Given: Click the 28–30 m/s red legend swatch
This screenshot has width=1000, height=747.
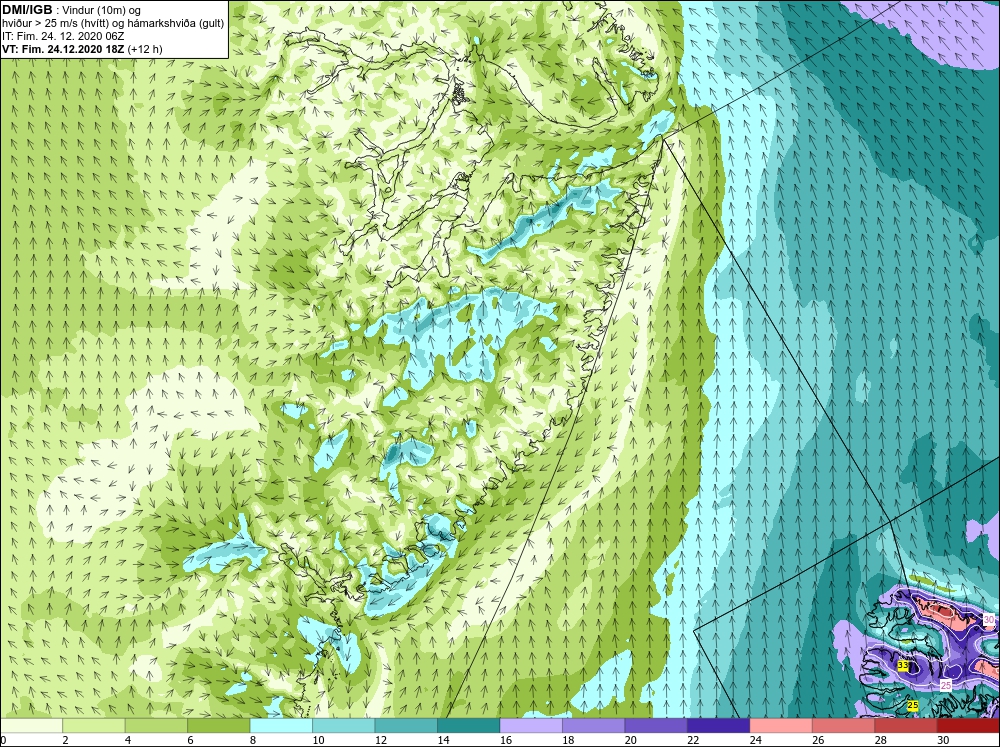Looking at the screenshot, I should coord(906,726).
